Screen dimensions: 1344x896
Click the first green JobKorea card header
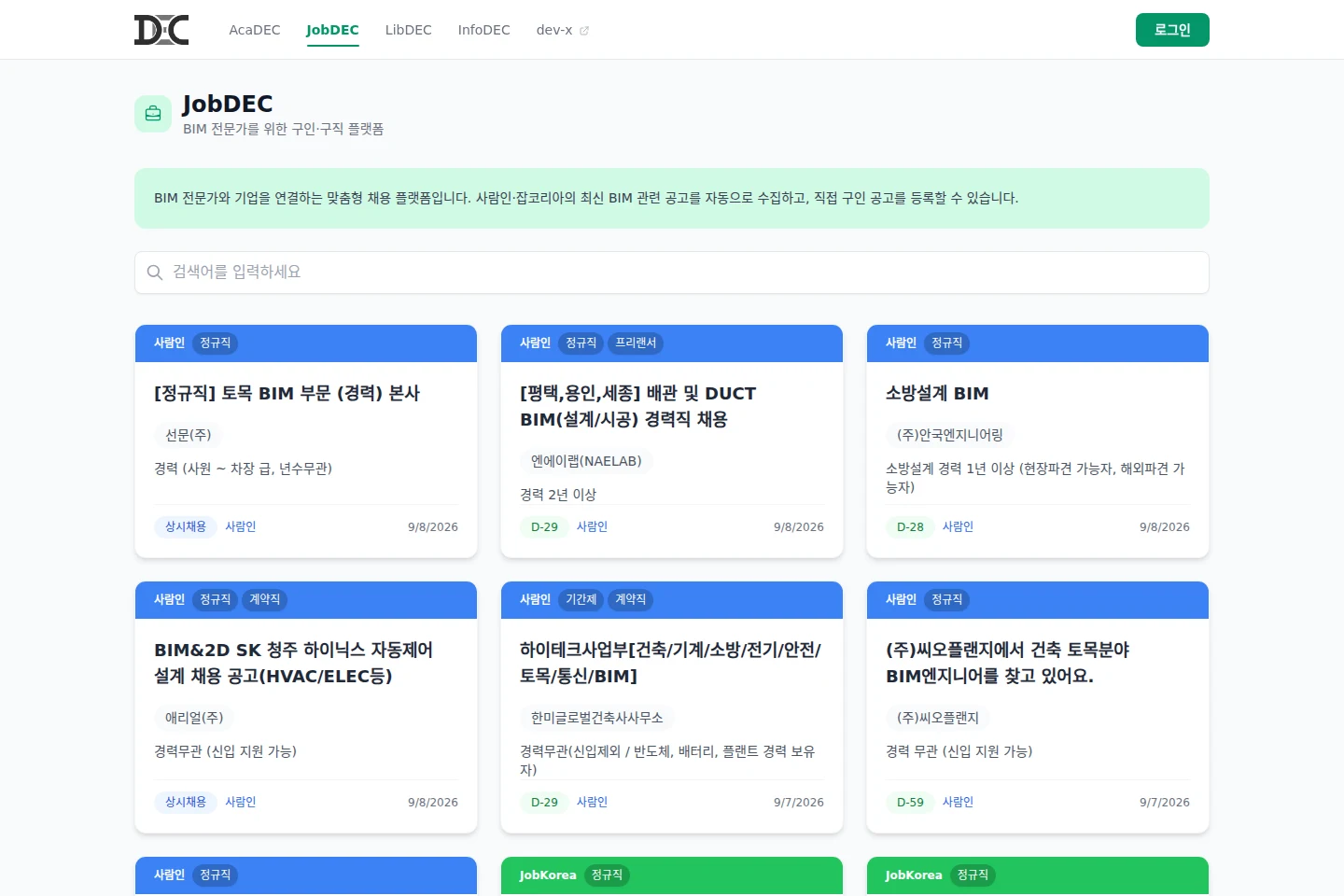click(672, 875)
